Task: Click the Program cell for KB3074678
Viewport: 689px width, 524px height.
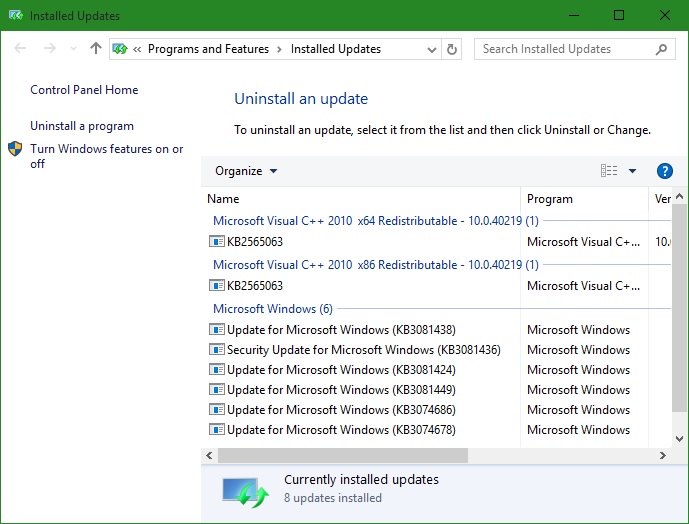Action: (578, 430)
